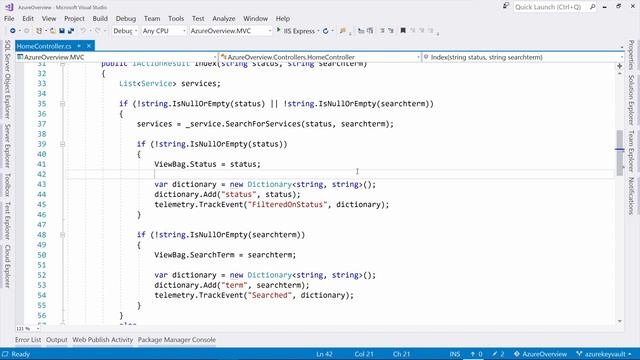Click the Find in Files toolbar icon
This screenshot has width=640, height=360.
343,31
